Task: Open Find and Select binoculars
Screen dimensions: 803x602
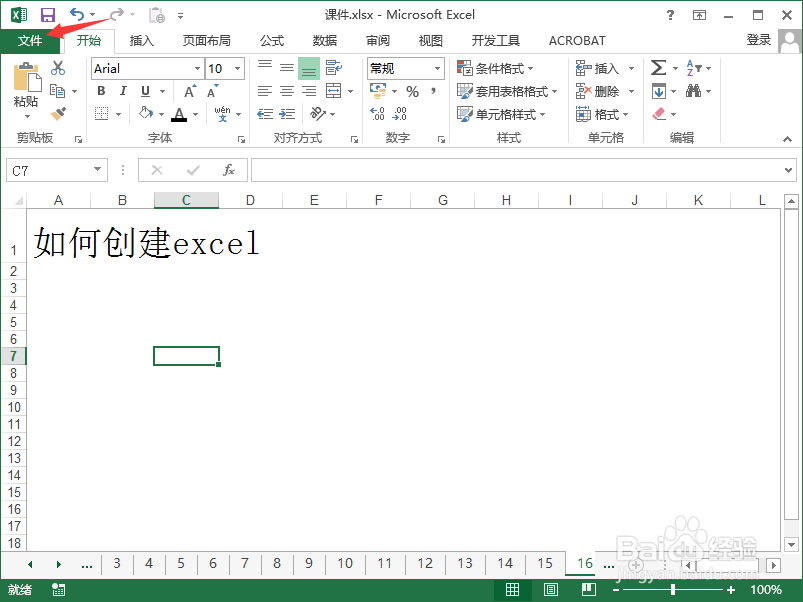Action: coord(693,91)
